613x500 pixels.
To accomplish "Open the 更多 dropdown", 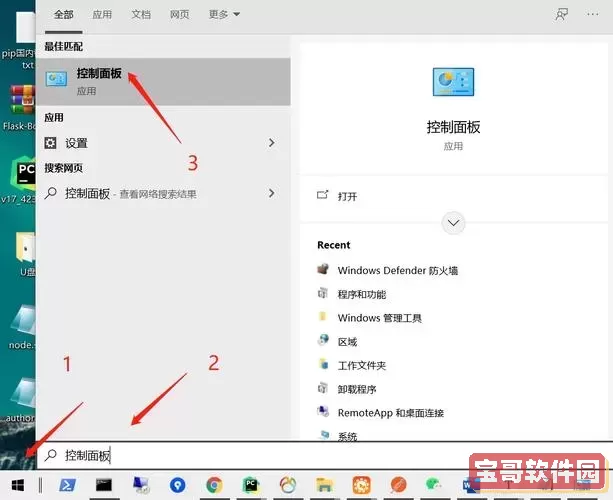I will (x=224, y=15).
